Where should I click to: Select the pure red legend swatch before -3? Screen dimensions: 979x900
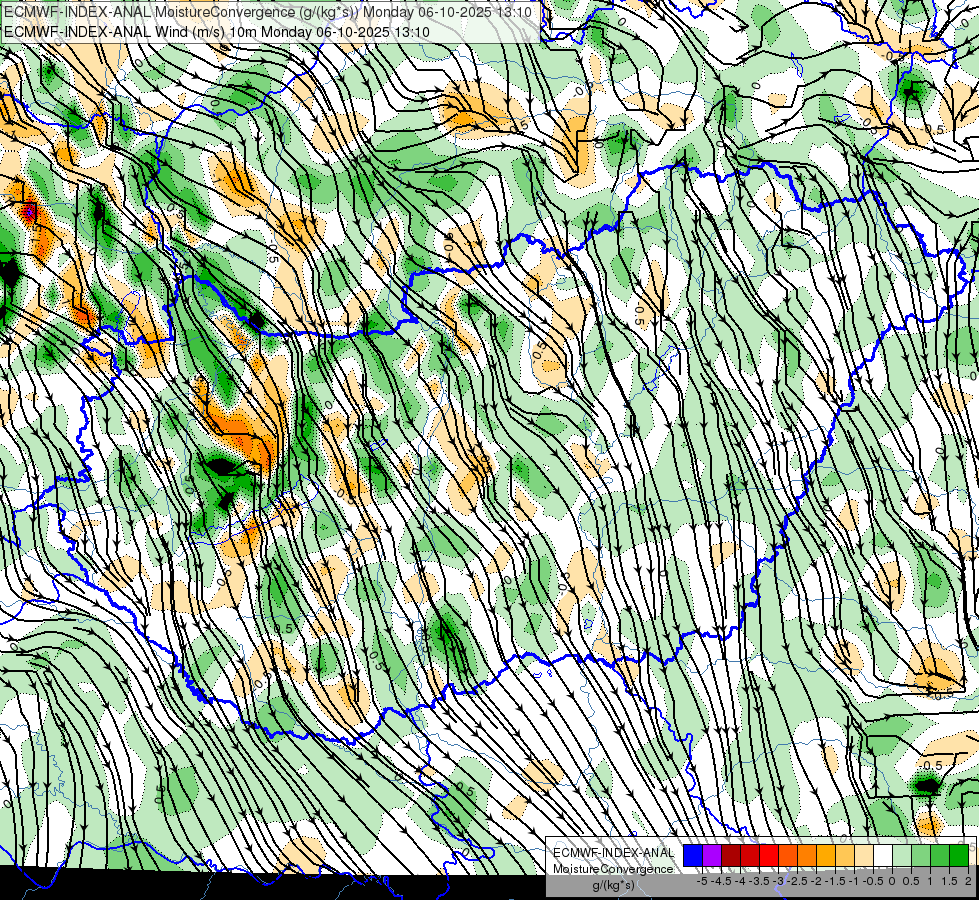tap(769, 856)
